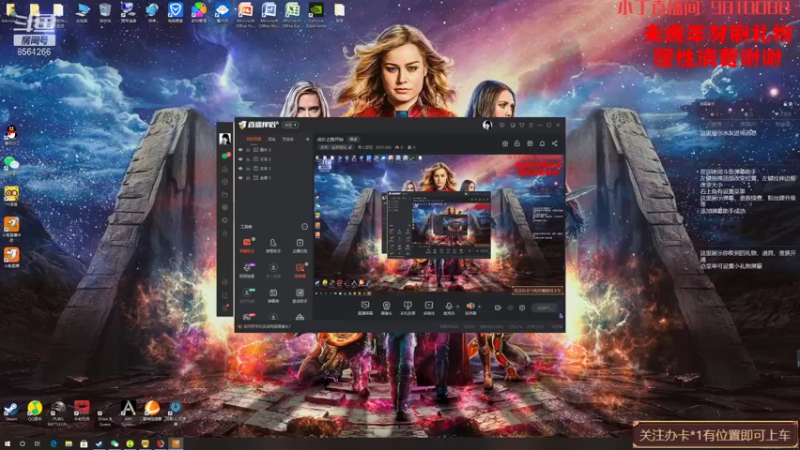Click the bell notification icon above preview
This screenshot has width=800, height=450.
pos(542,143)
